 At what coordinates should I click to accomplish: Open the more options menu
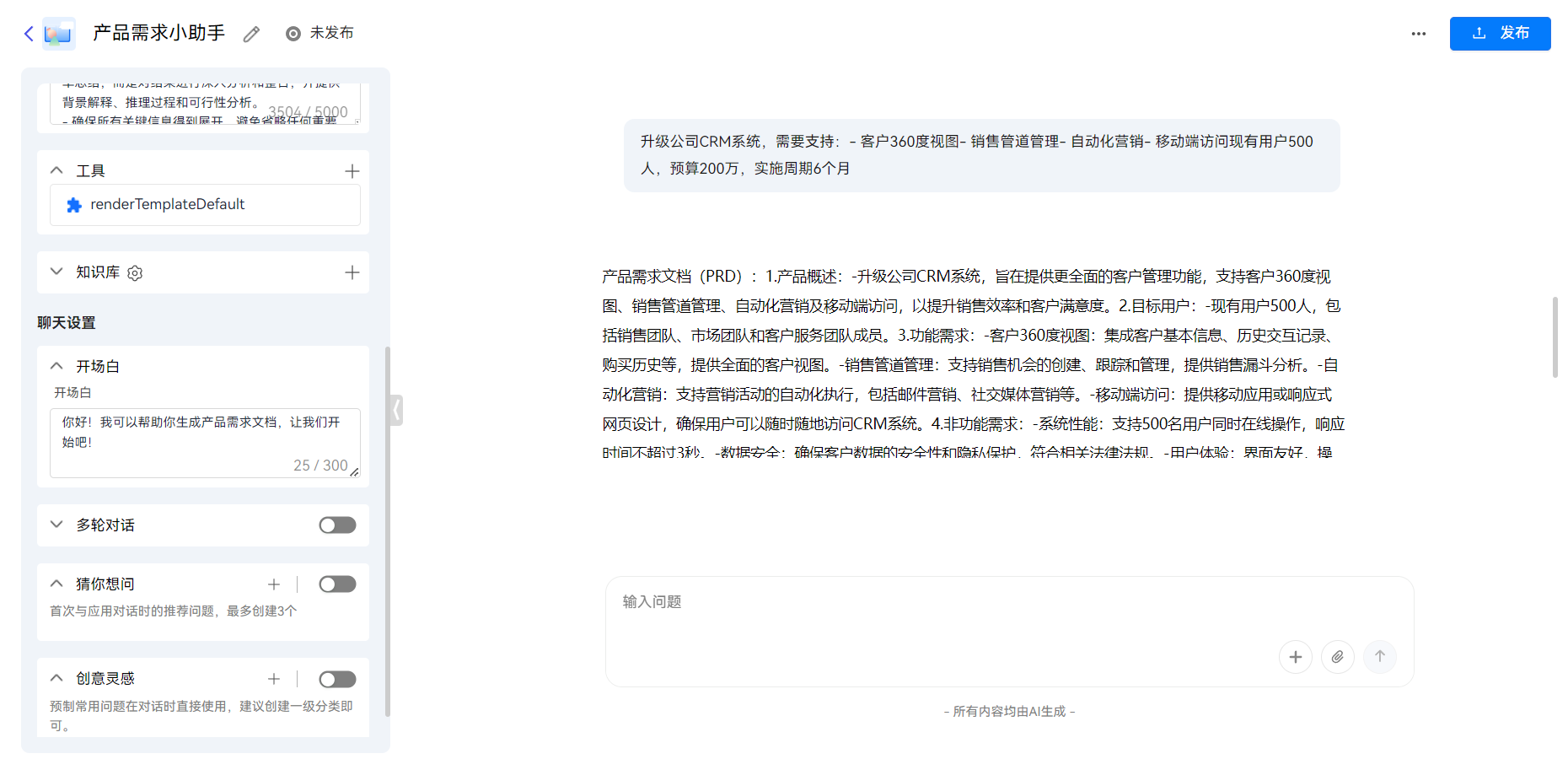tap(1418, 33)
